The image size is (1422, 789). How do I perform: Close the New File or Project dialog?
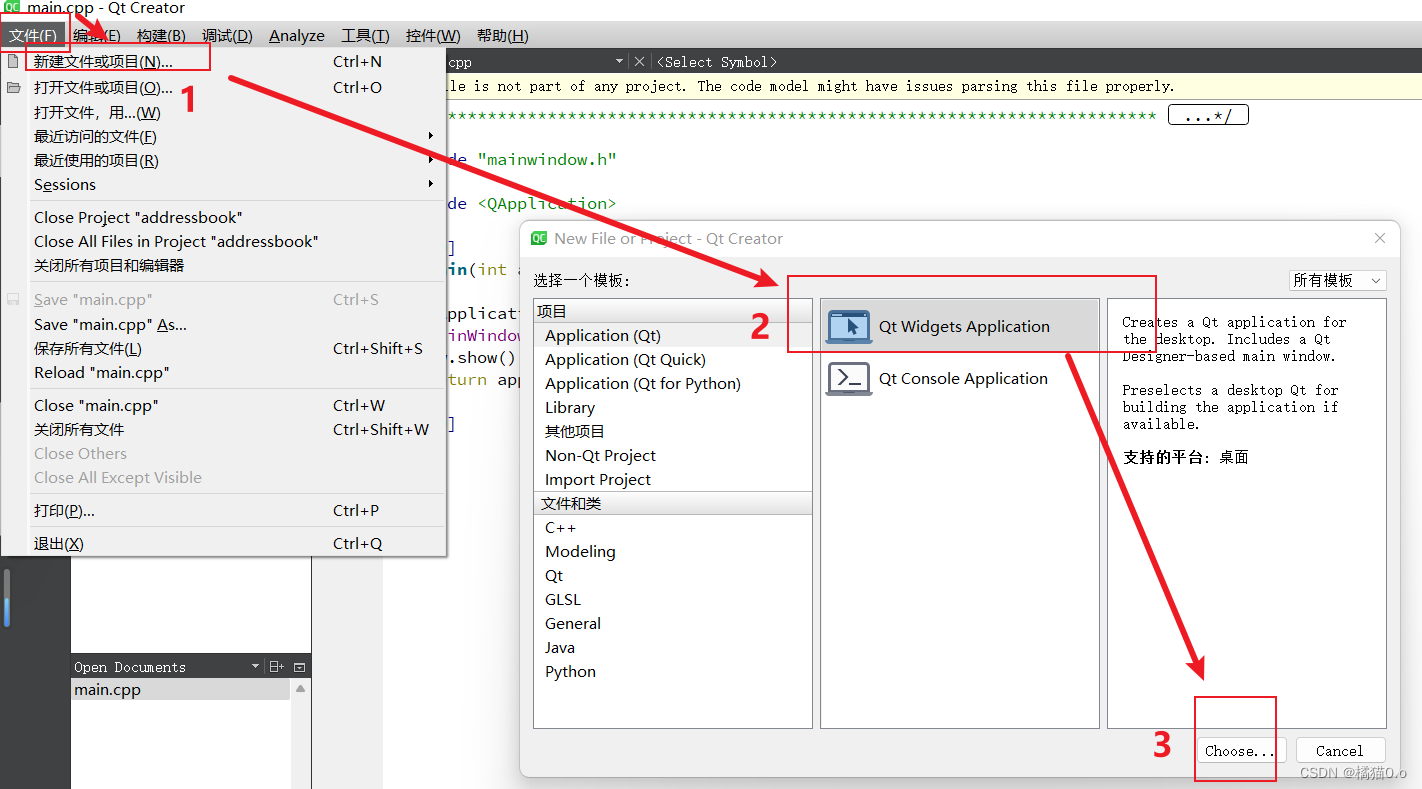pos(1380,238)
